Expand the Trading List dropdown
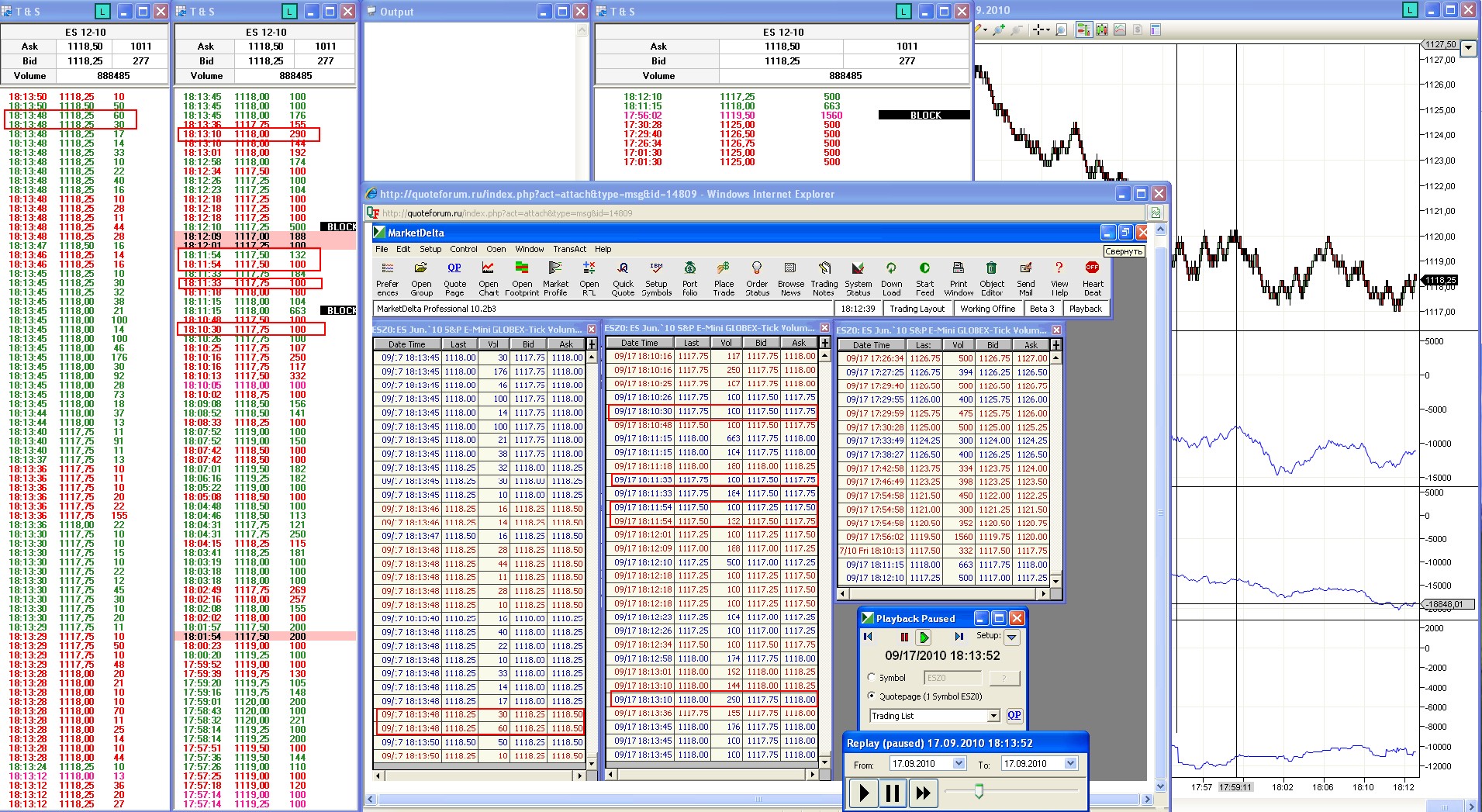The width and height of the screenshot is (1482, 812). [x=993, y=716]
